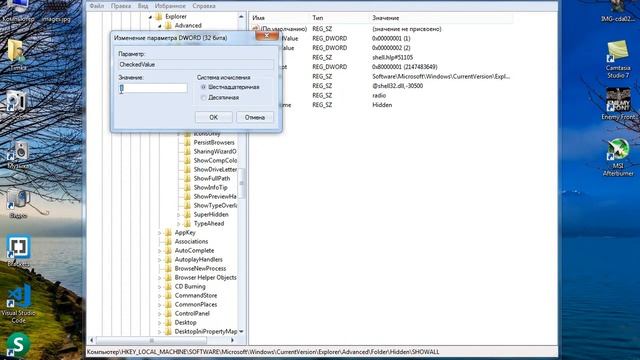640x360 pixels.
Task: Click the AppKey folder icon
Action: pyautogui.click(x=168, y=232)
